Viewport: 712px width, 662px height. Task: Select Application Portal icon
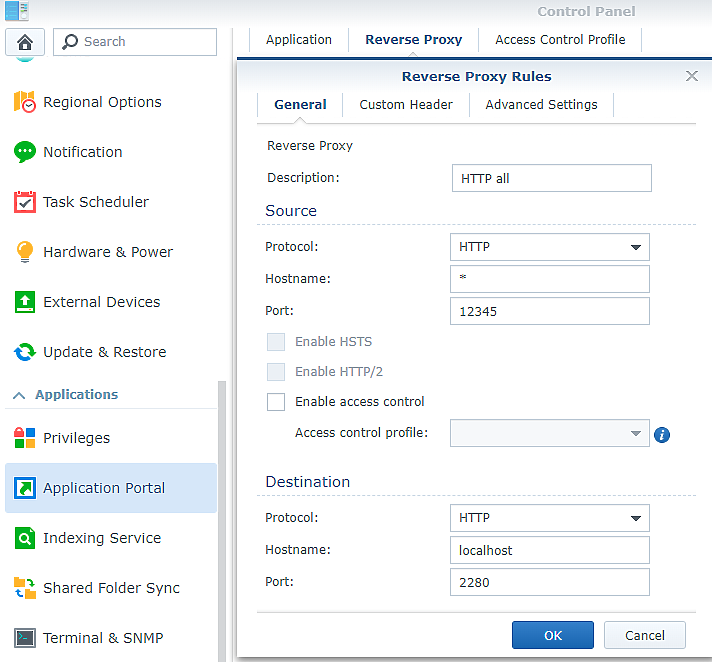[x=25, y=488]
